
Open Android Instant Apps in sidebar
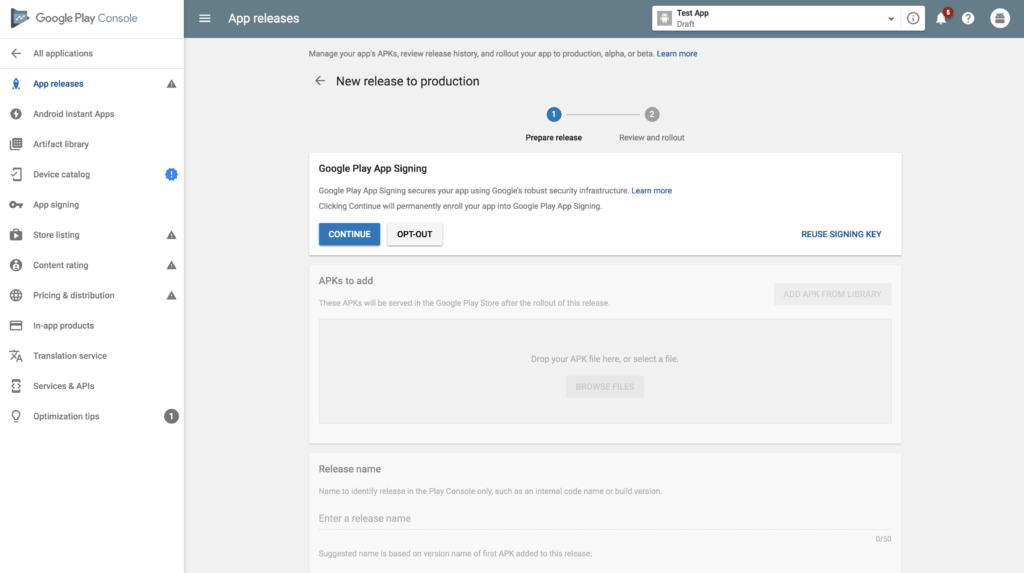(x=73, y=114)
